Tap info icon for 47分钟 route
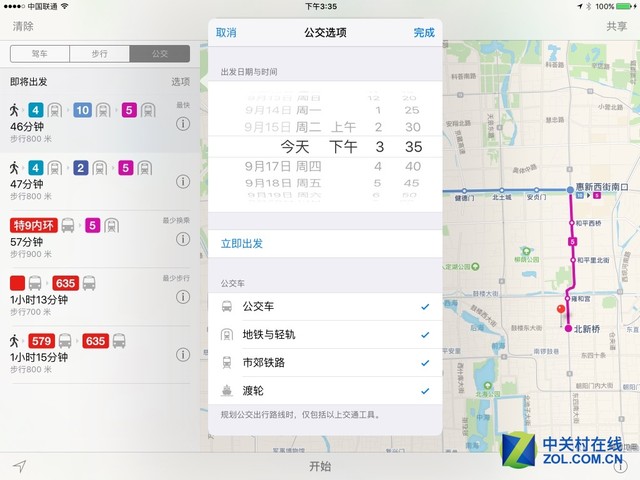Screen dimensions: 640x480 click(x=183, y=182)
